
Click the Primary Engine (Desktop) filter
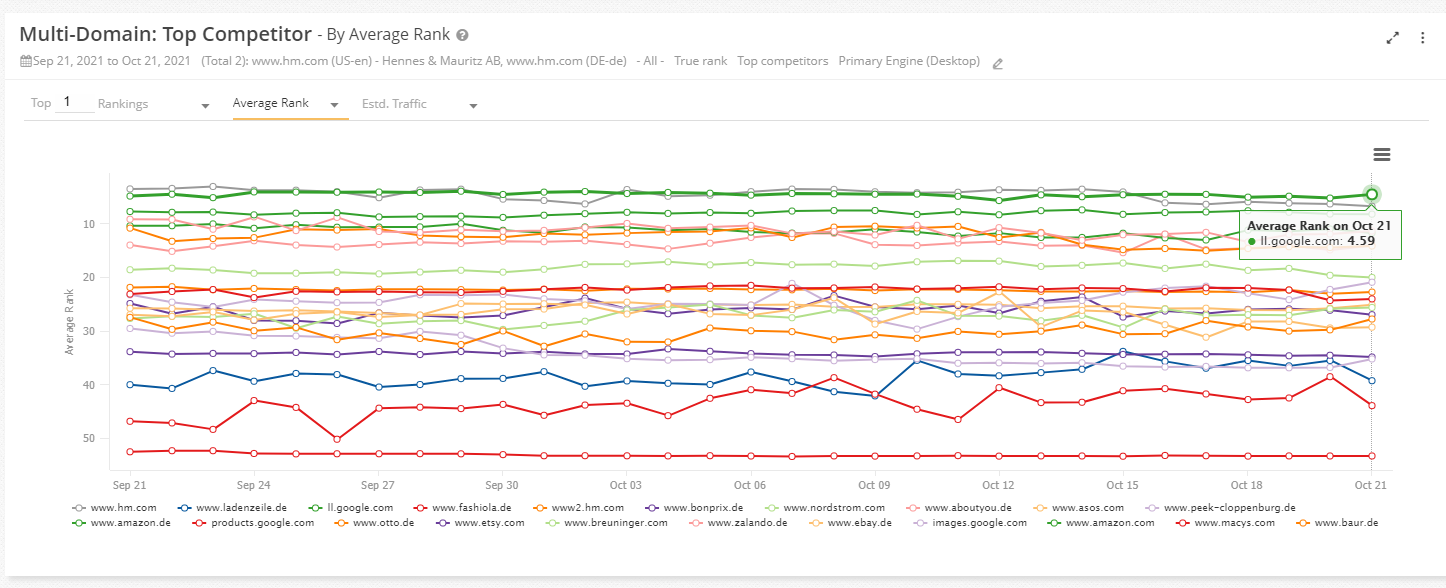coord(909,61)
